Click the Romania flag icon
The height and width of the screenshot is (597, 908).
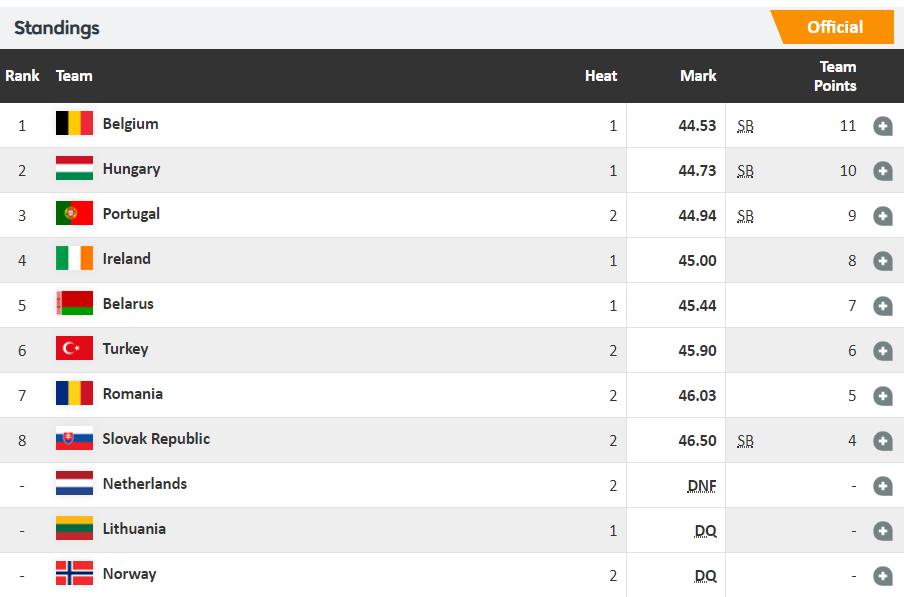coord(74,394)
